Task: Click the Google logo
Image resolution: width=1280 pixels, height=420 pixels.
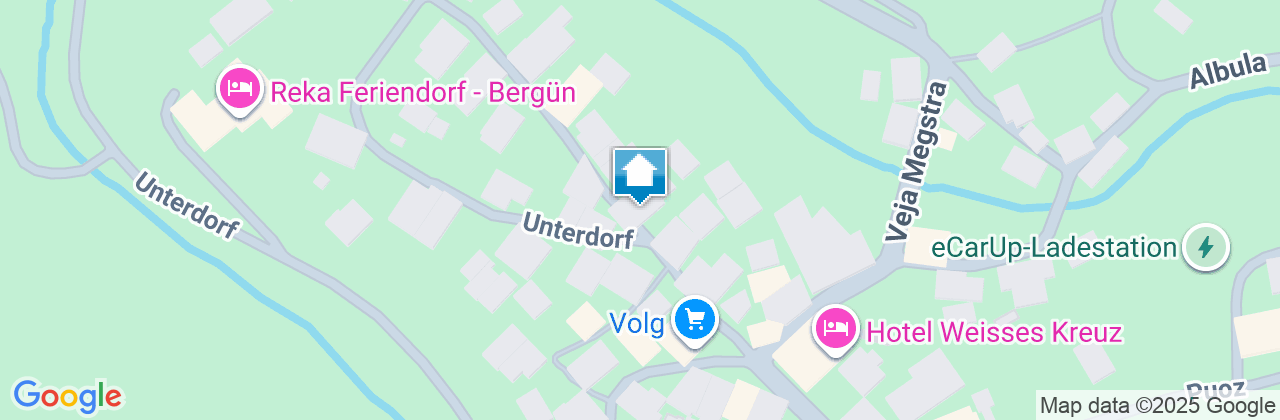Action: tap(67, 395)
